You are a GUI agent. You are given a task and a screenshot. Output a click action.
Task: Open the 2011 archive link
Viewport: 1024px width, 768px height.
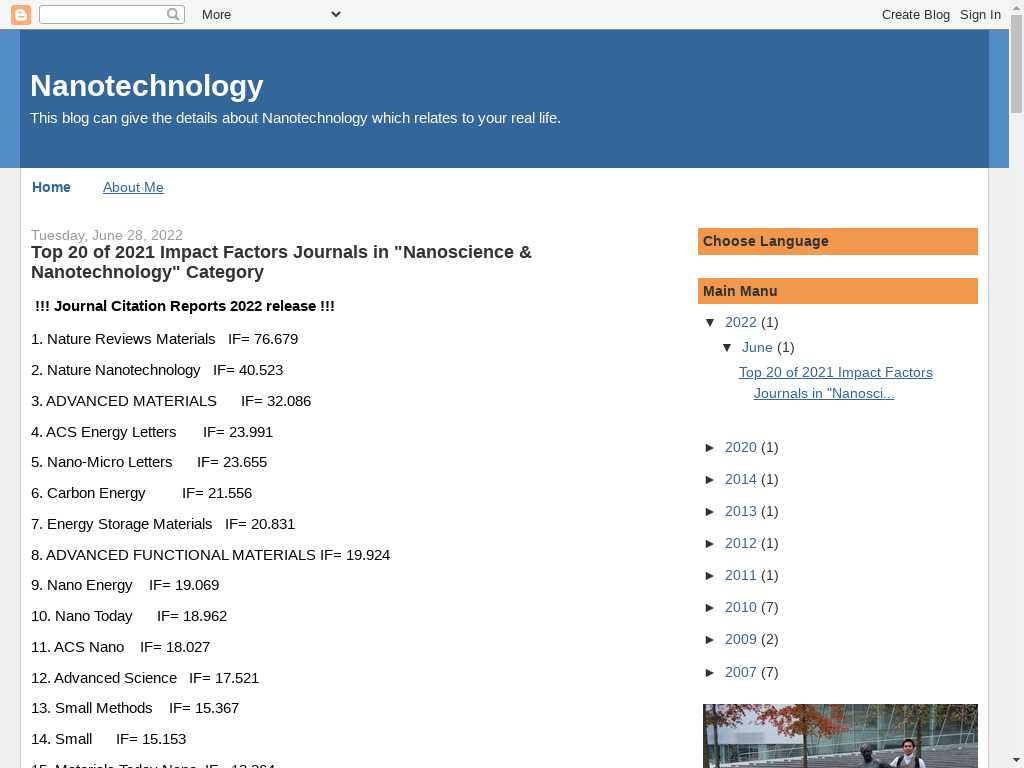pos(741,575)
